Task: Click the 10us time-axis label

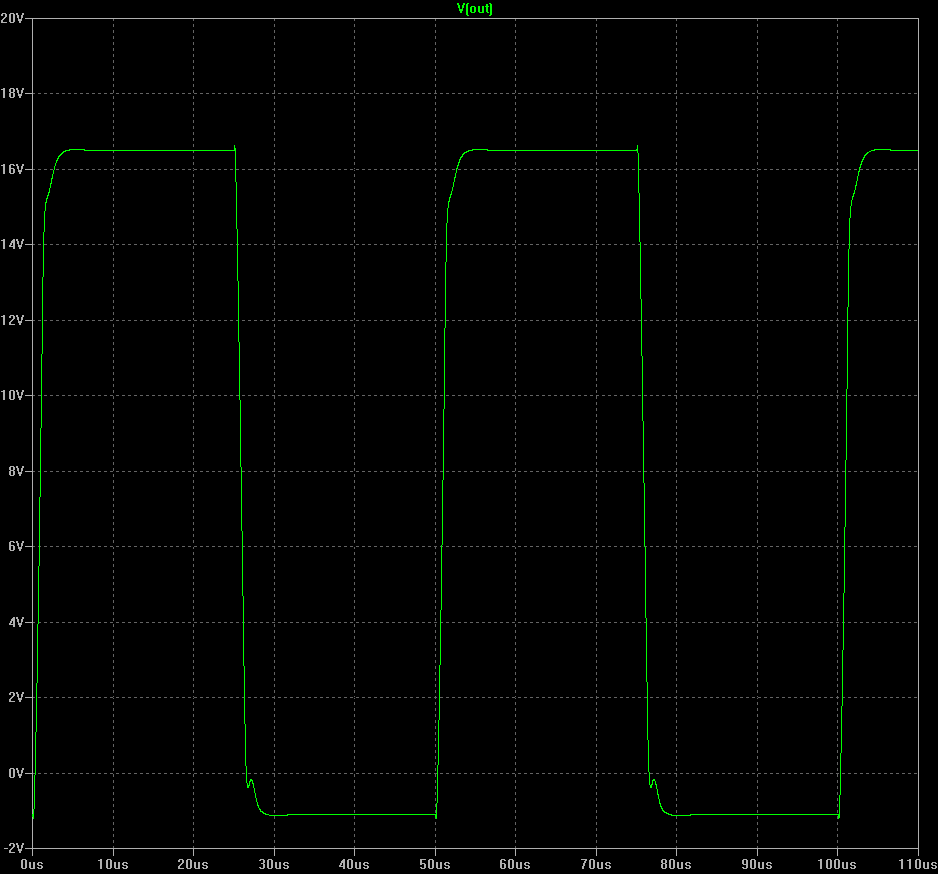Action: (113, 864)
